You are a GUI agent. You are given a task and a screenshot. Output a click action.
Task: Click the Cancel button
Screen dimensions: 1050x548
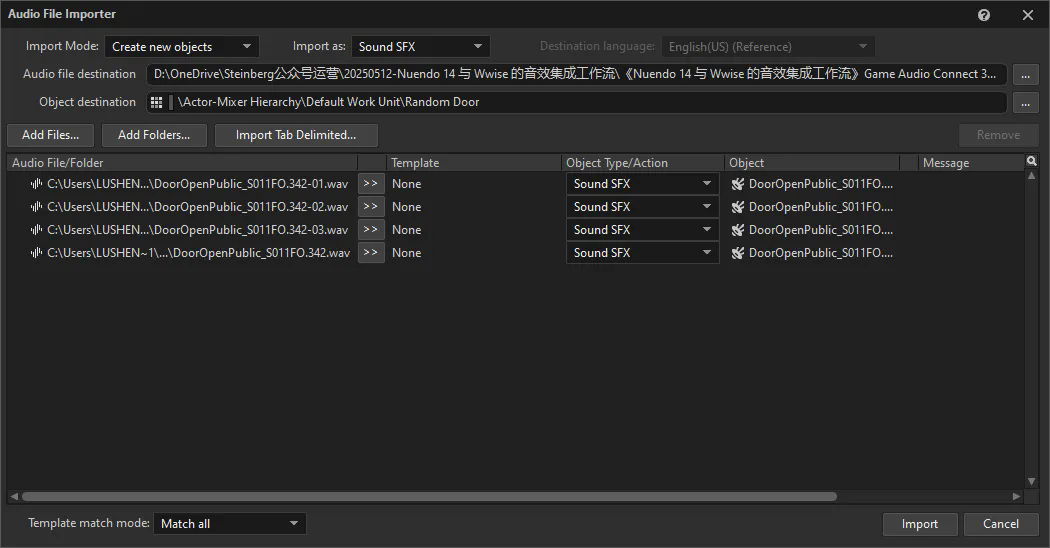pyautogui.click(x=1001, y=524)
